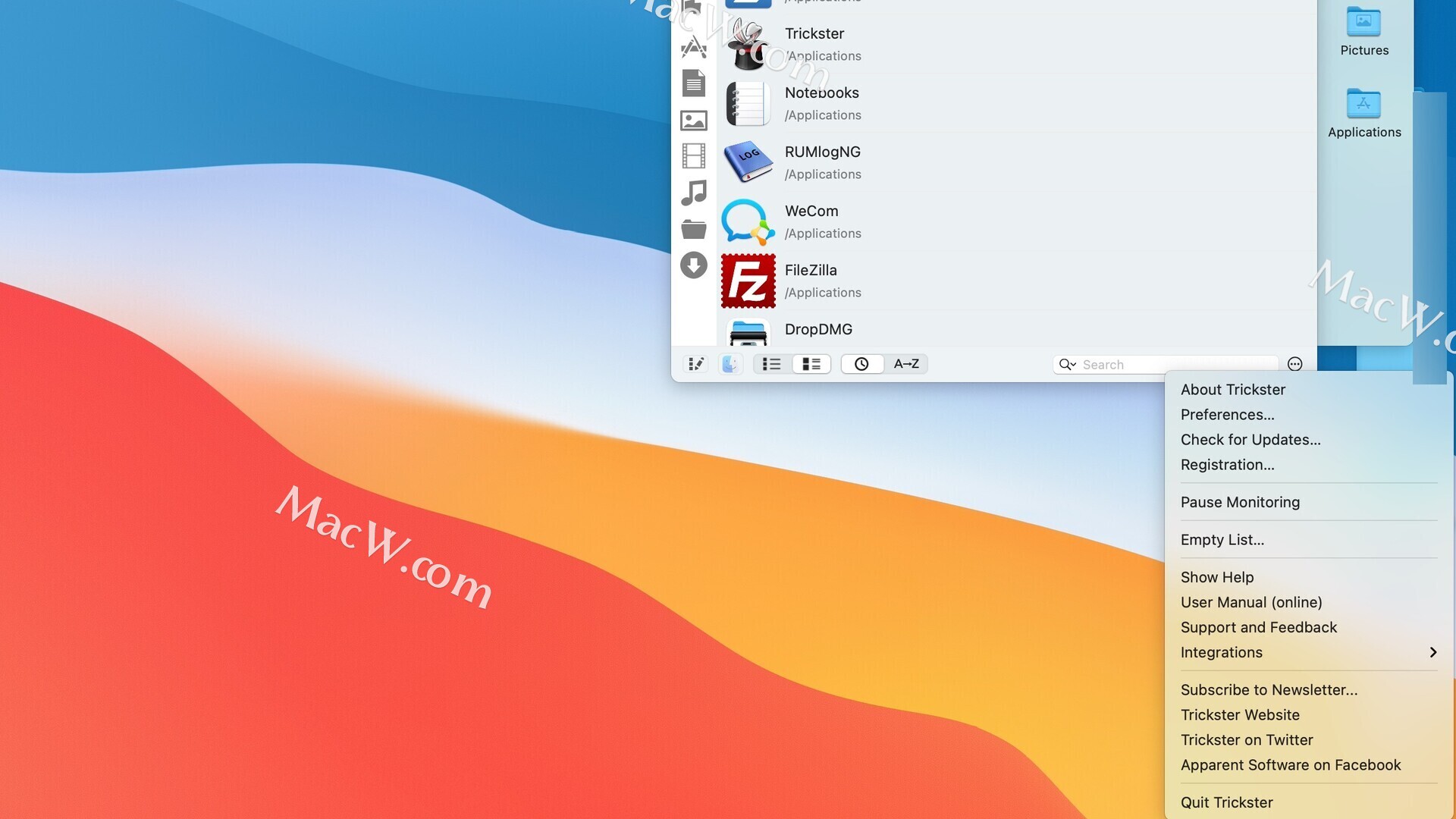Toggle the Finder tracking button

click(x=730, y=364)
